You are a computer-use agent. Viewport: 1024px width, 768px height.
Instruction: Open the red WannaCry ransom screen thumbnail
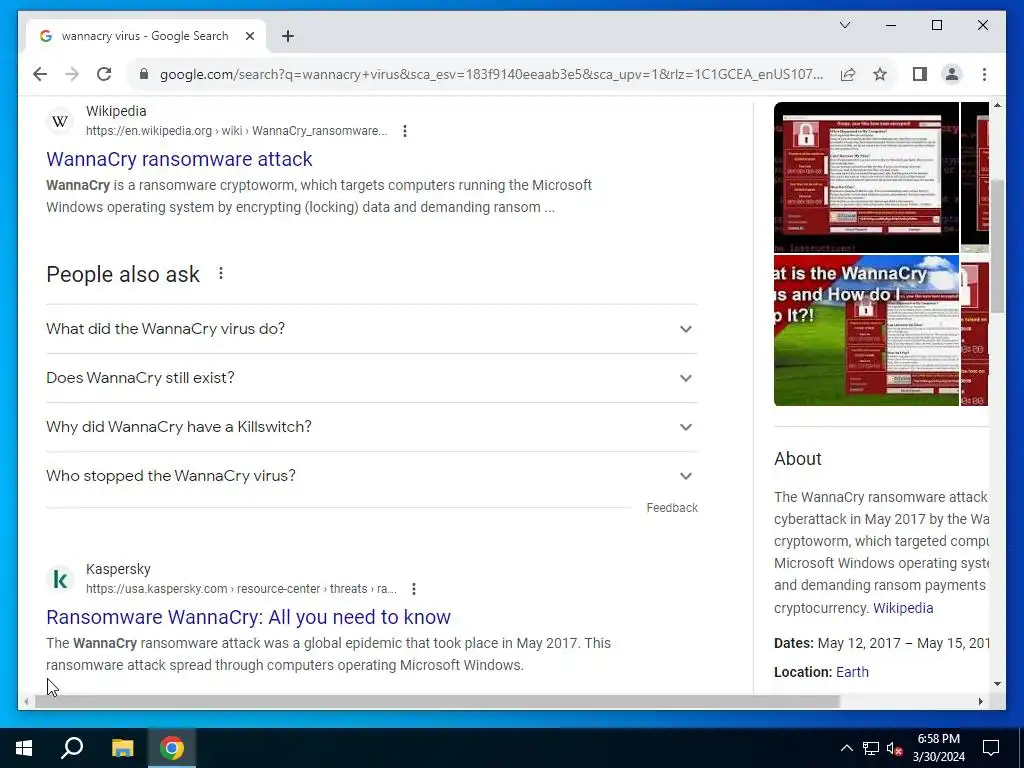[x=866, y=177]
